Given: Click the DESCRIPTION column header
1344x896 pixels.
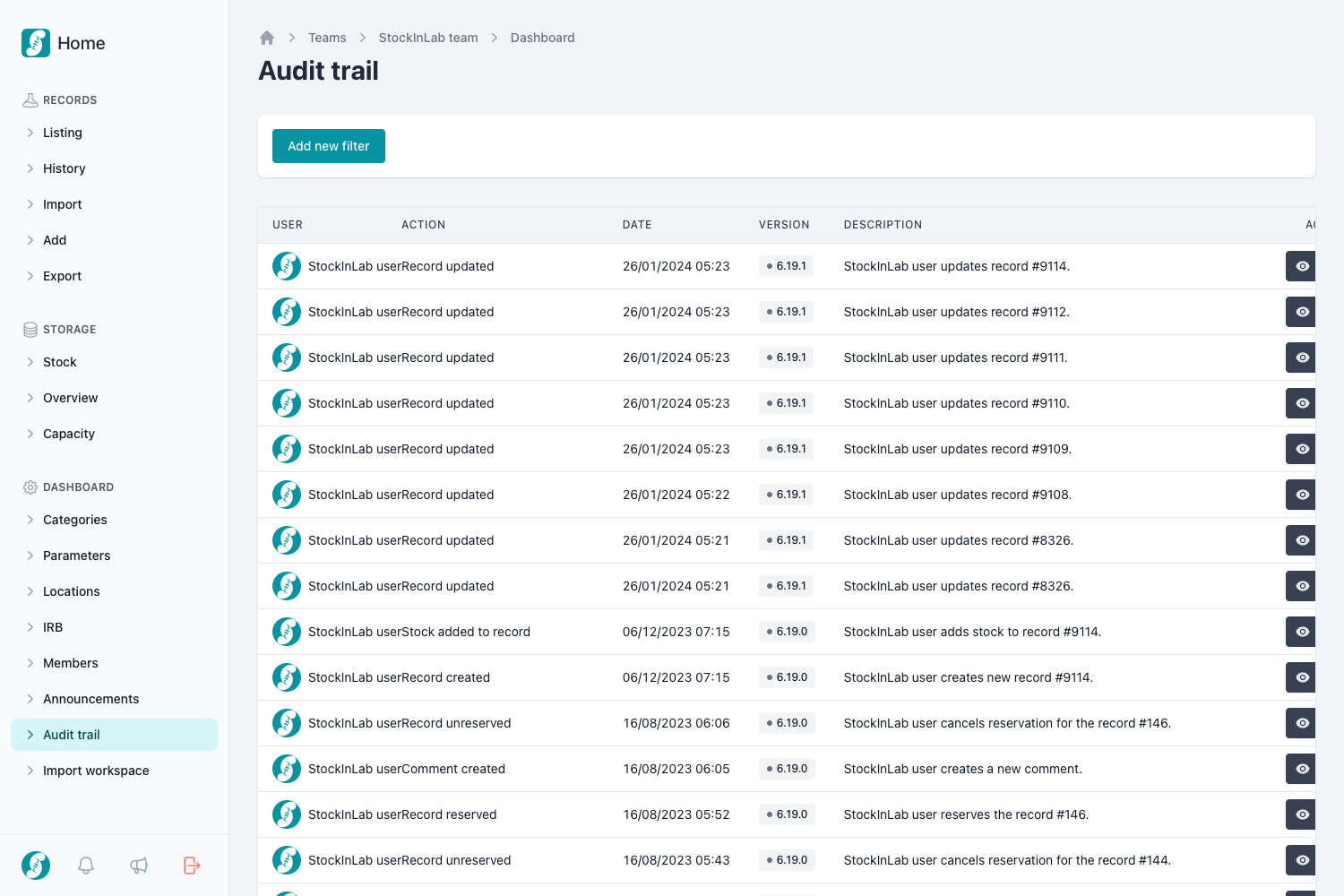Looking at the screenshot, I should [883, 225].
